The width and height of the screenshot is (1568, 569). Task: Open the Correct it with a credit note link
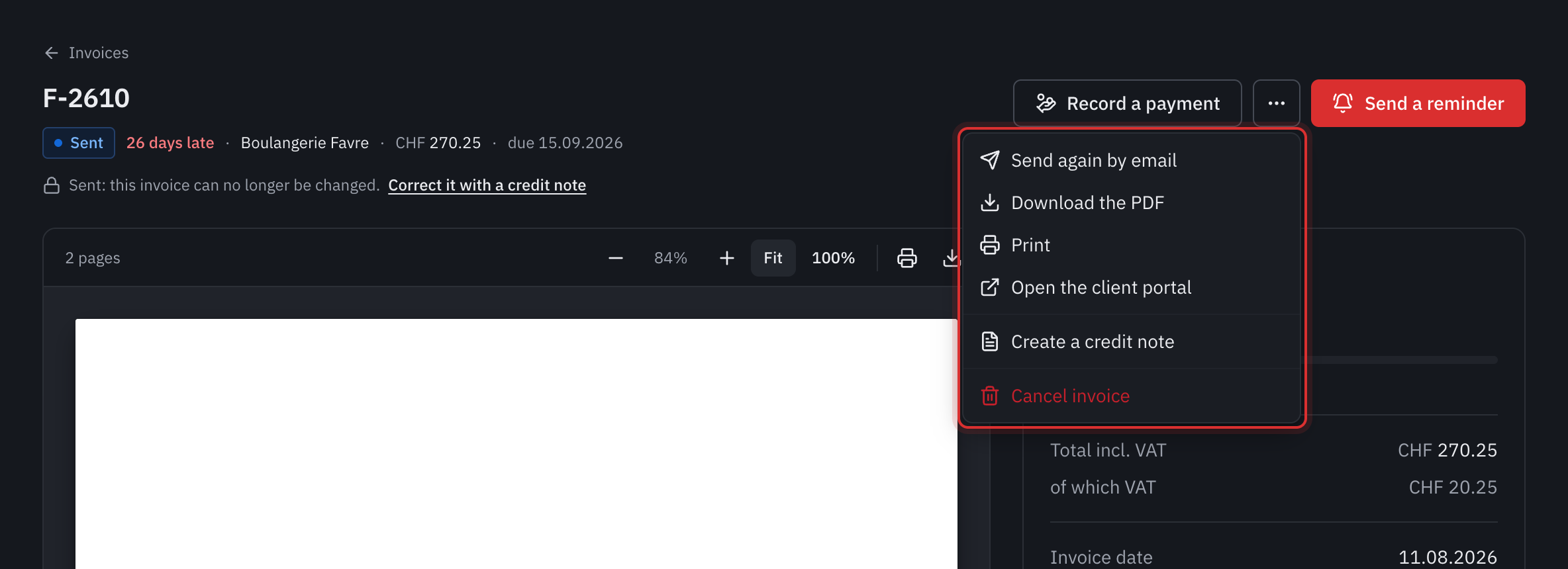point(487,185)
